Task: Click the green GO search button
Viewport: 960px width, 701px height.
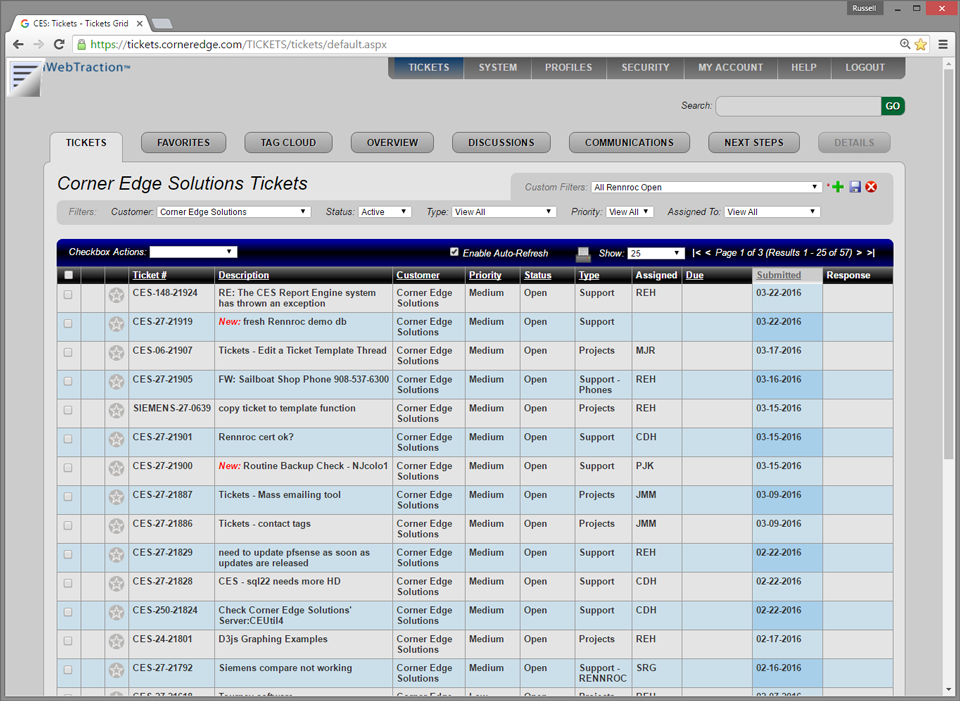Action: 893,106
